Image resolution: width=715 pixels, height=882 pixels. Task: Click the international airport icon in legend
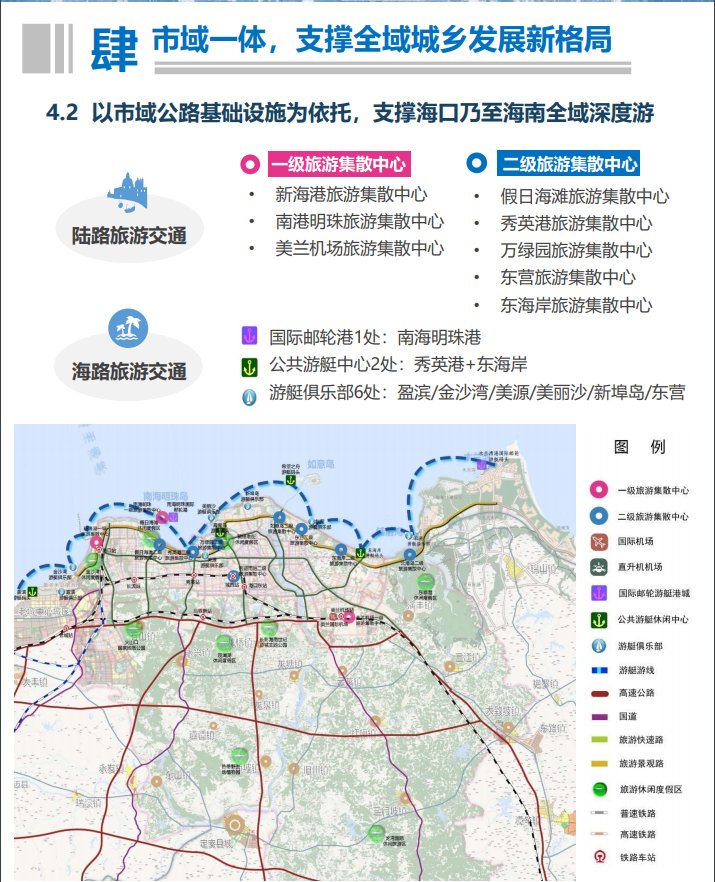tap(599, 542)
